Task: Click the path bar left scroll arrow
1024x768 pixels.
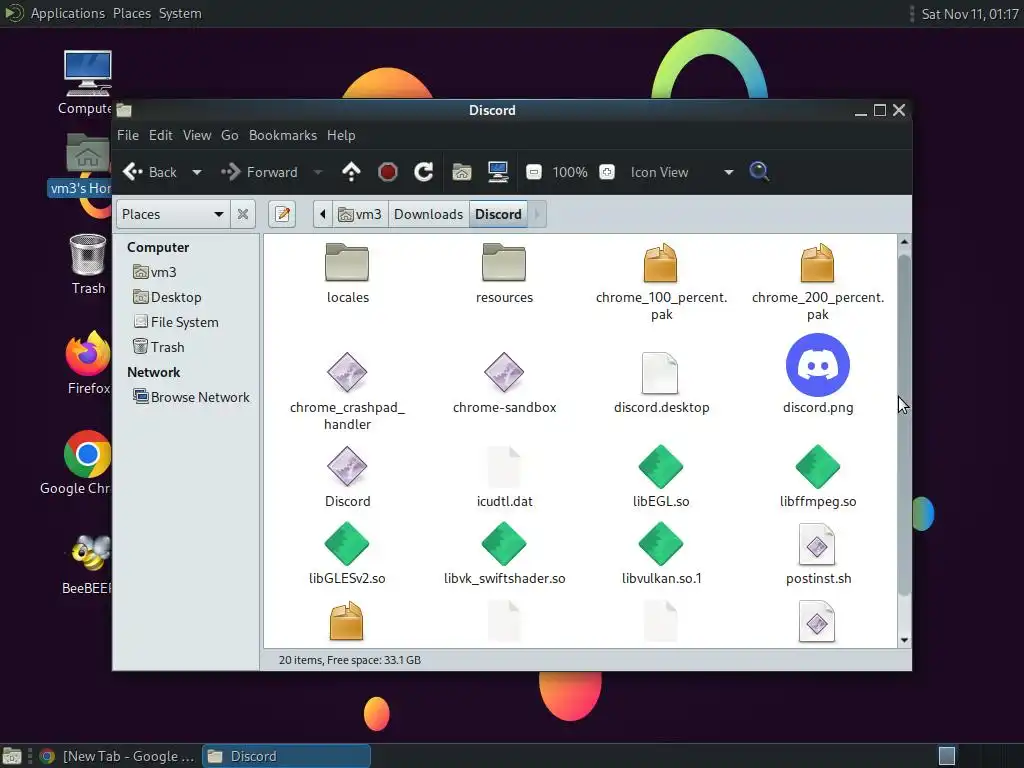Action: 323,214
